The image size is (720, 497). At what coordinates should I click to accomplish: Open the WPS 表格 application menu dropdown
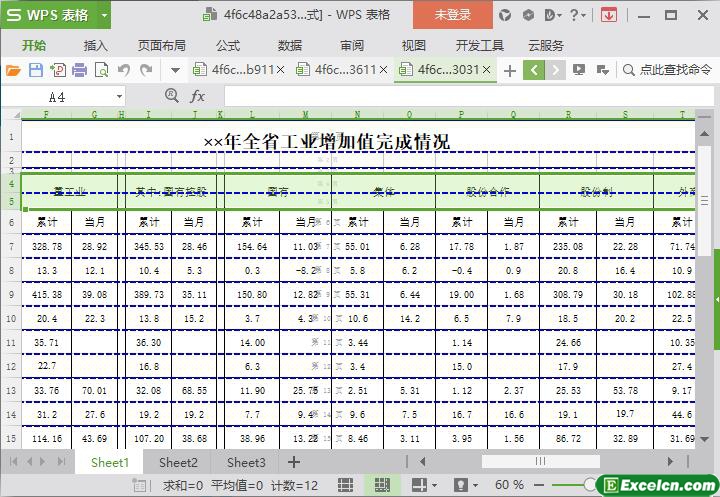tap(104, 15)
